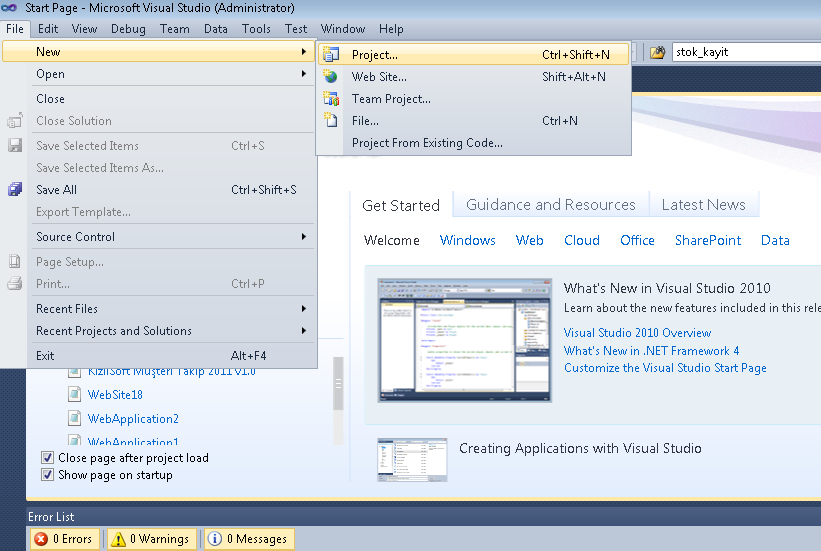This screenshot has width=821, height=551.
Task: Open the Windows category link
Action: click(x=468, y=240)
